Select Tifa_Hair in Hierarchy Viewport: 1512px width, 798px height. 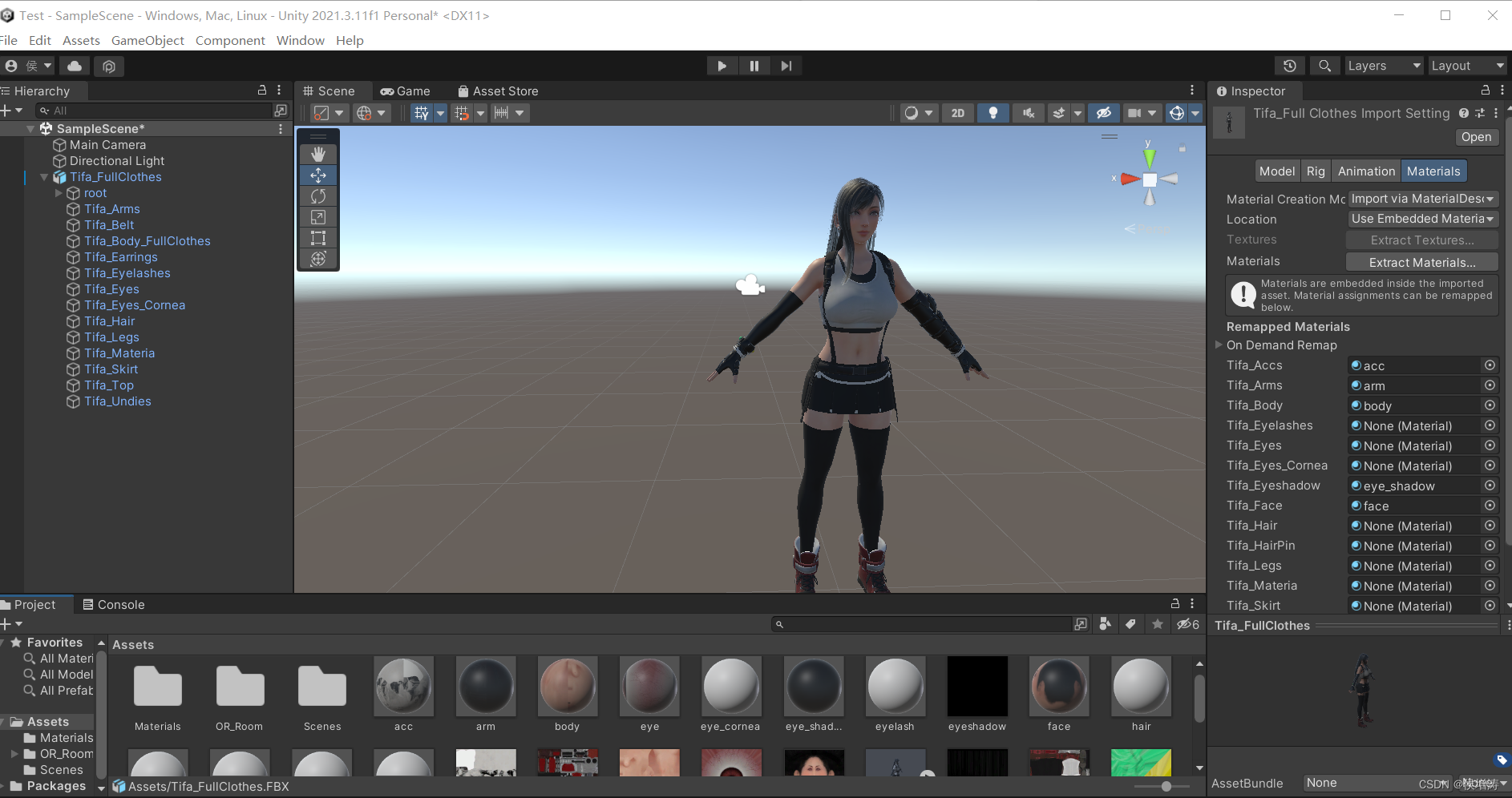pyautogui.click(x=110, y=321)
